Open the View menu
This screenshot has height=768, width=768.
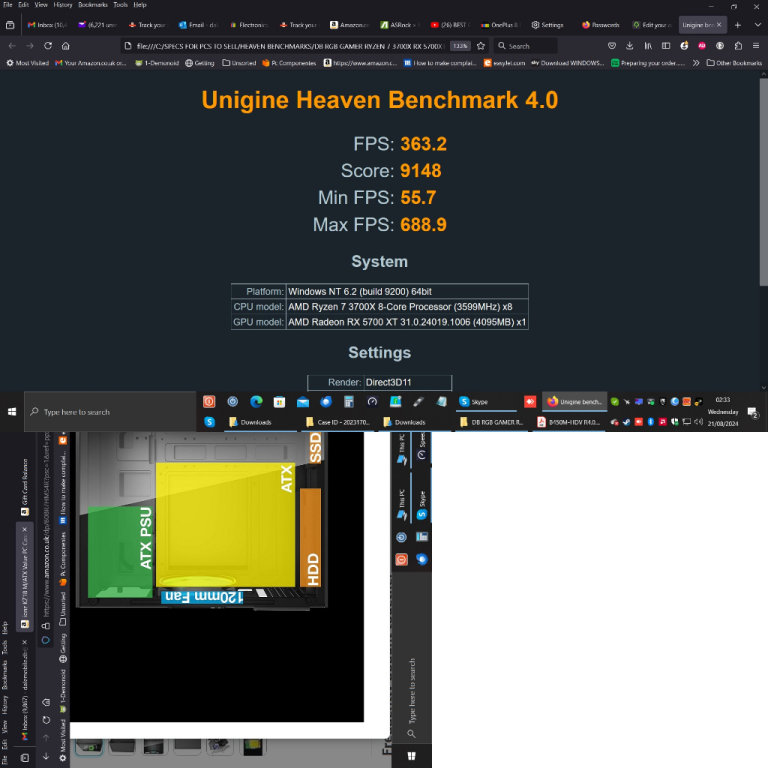point(41,5)
